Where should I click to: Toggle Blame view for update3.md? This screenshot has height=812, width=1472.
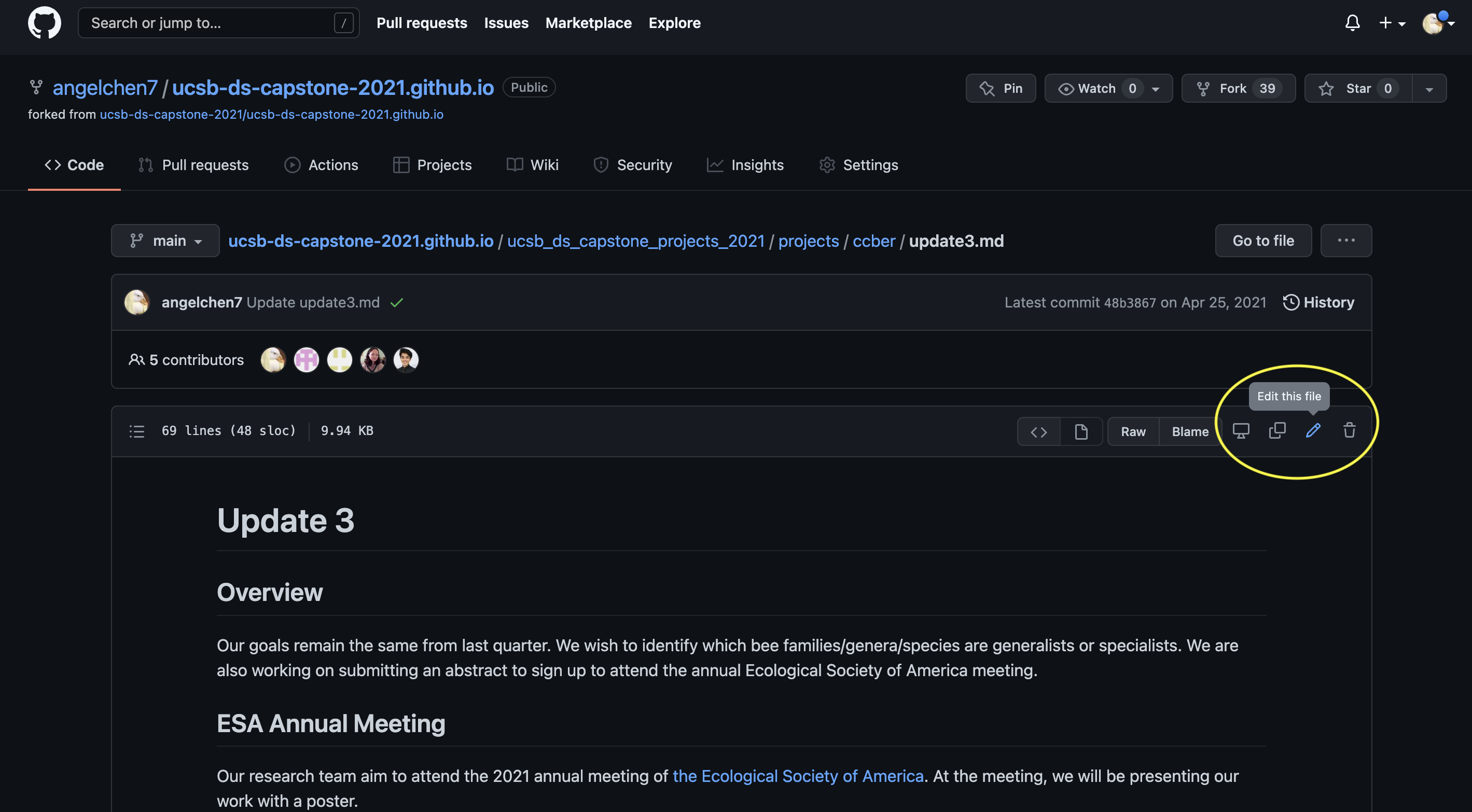pos(1190,431)
